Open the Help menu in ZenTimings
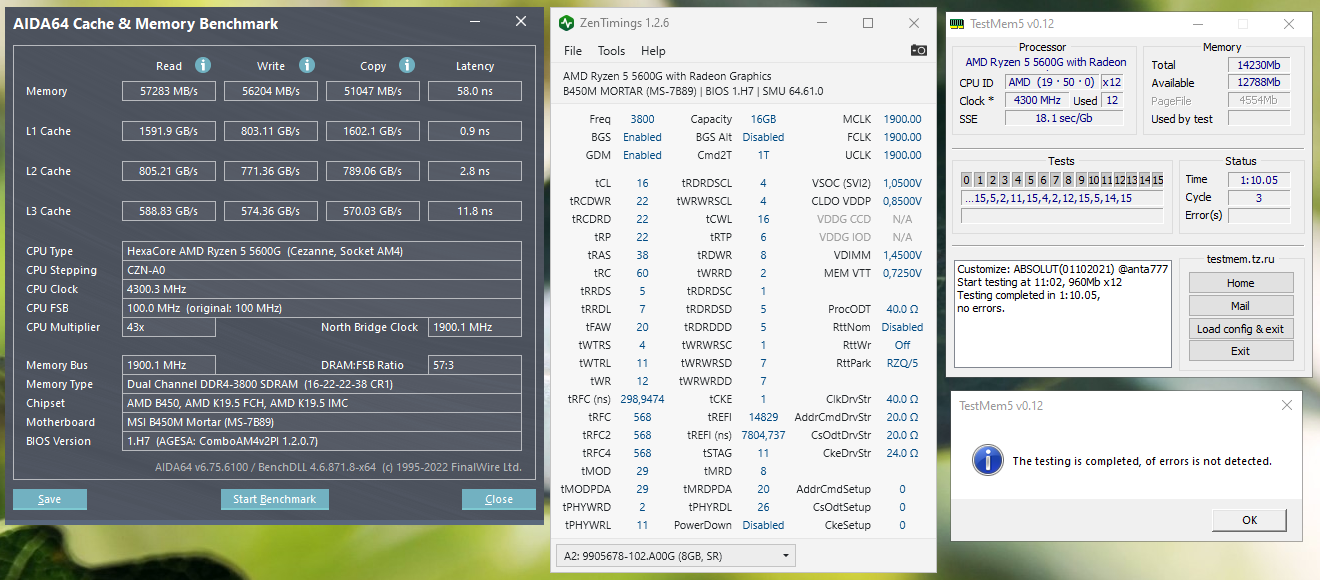The width and height of the screenshot is (1320, 580). point(653,51)
